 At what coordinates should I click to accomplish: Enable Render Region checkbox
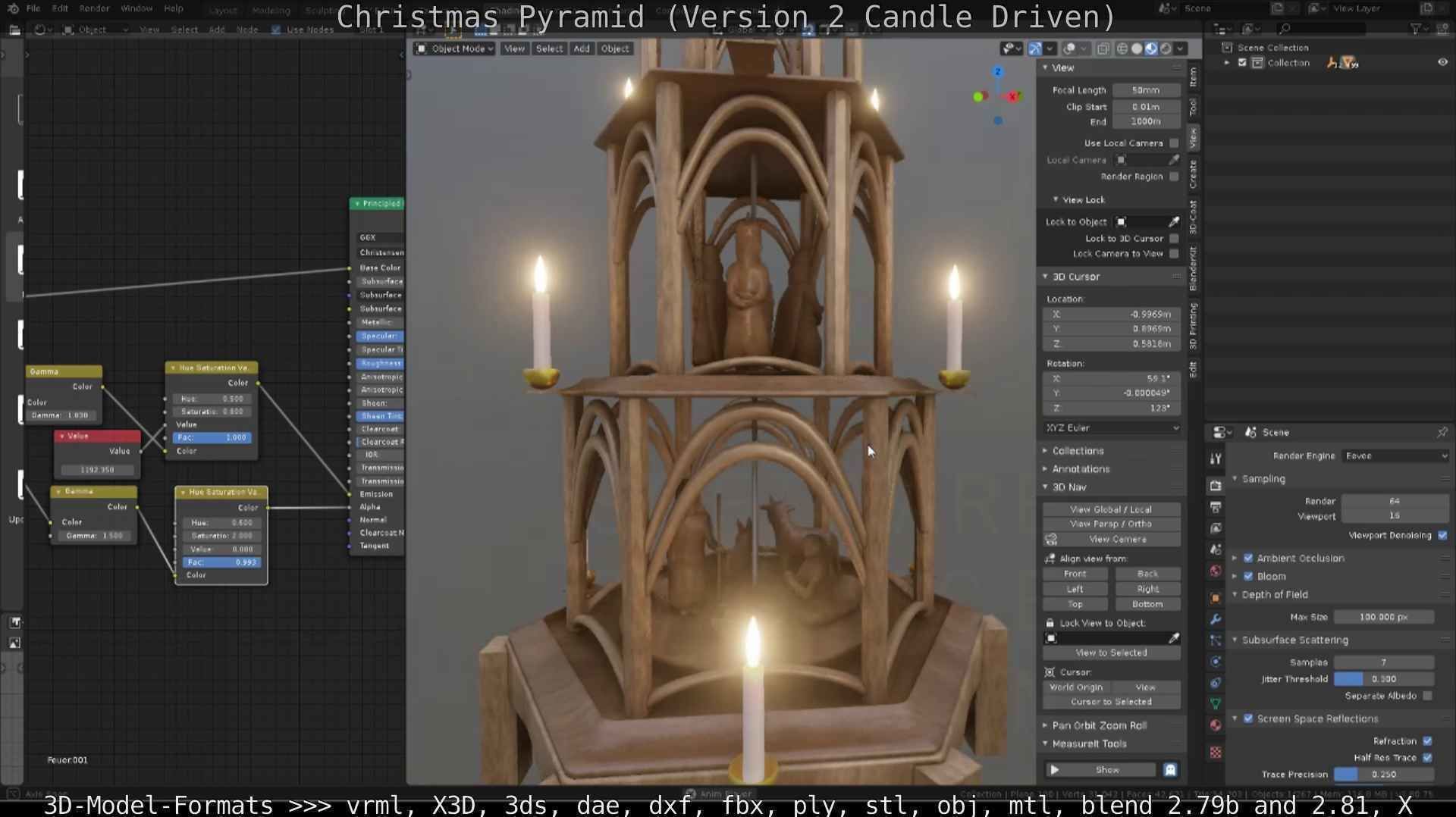pos(1174,177)
